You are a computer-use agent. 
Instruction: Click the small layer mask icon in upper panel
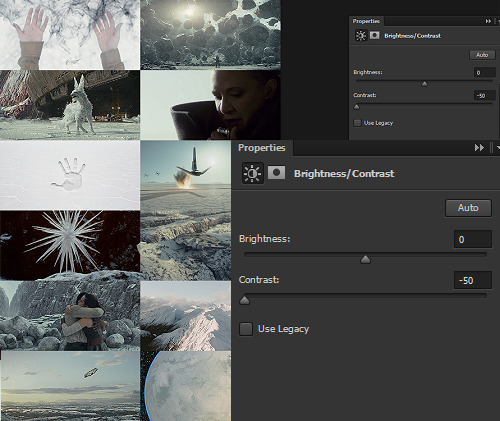point(374,35)
